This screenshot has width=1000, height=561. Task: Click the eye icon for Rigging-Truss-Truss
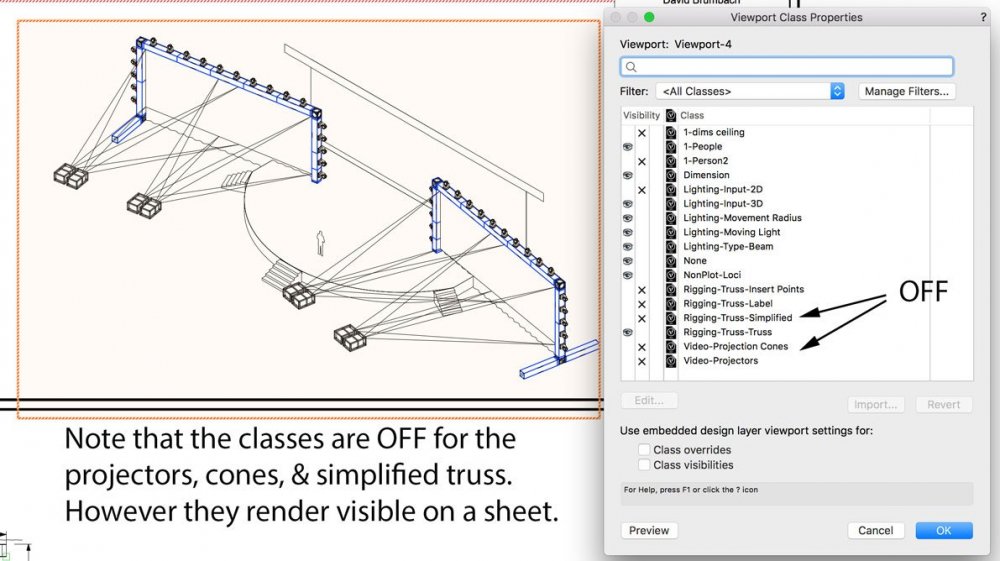click(627, 332)
